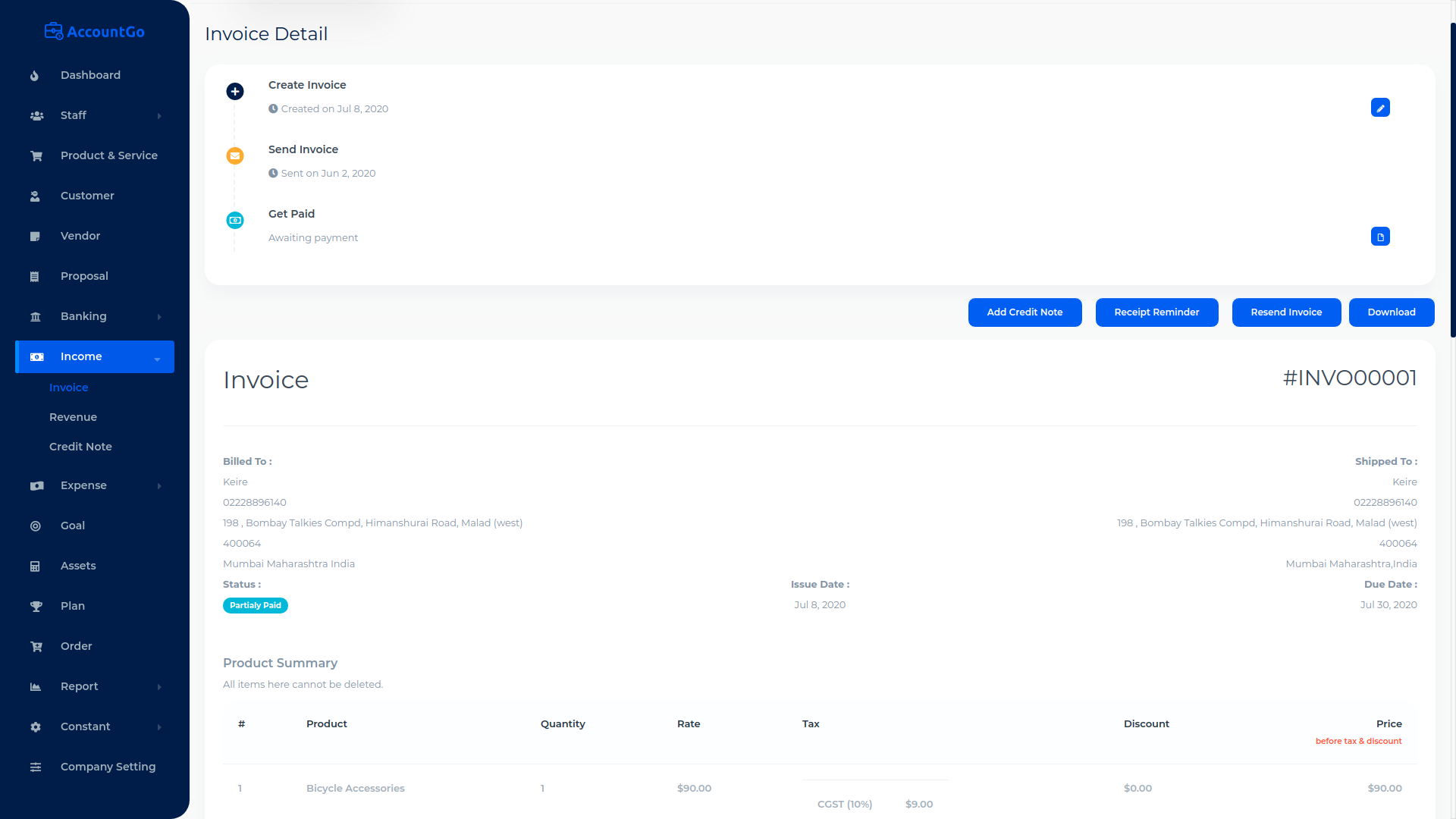Expand the Banking submenu arrow

click(159, 317)
